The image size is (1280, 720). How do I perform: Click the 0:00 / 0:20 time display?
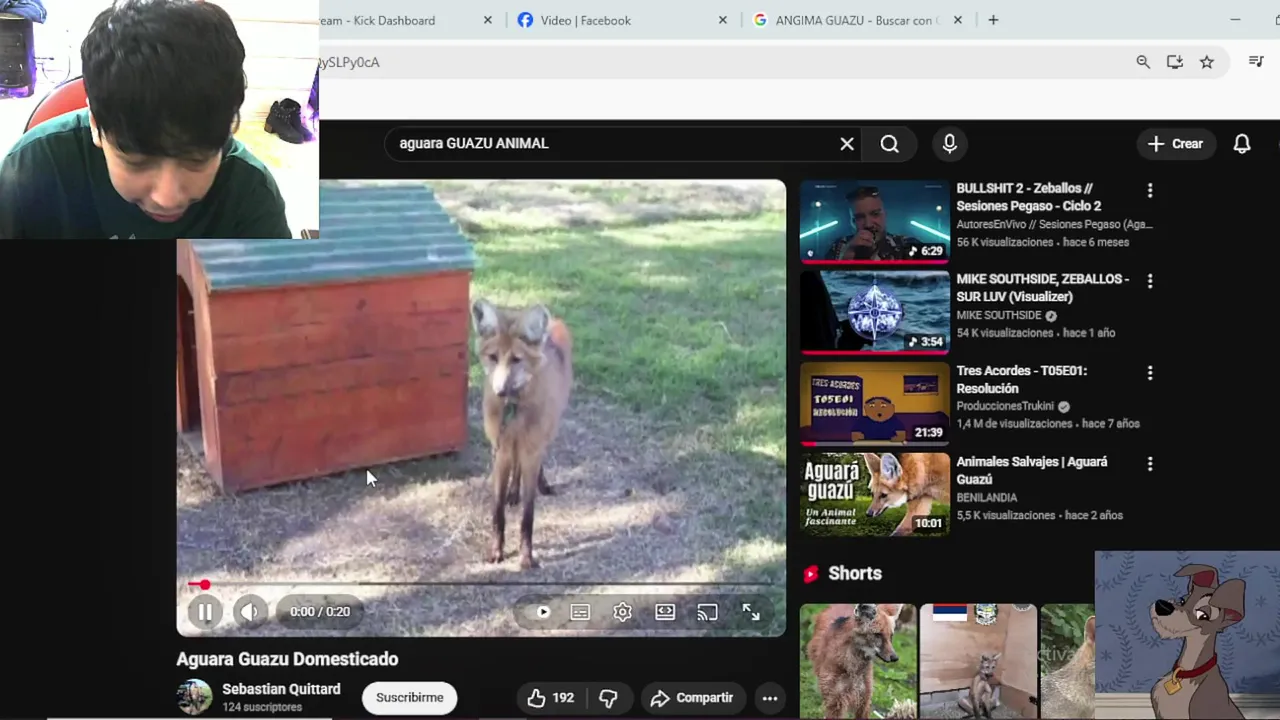coord(320,612)
